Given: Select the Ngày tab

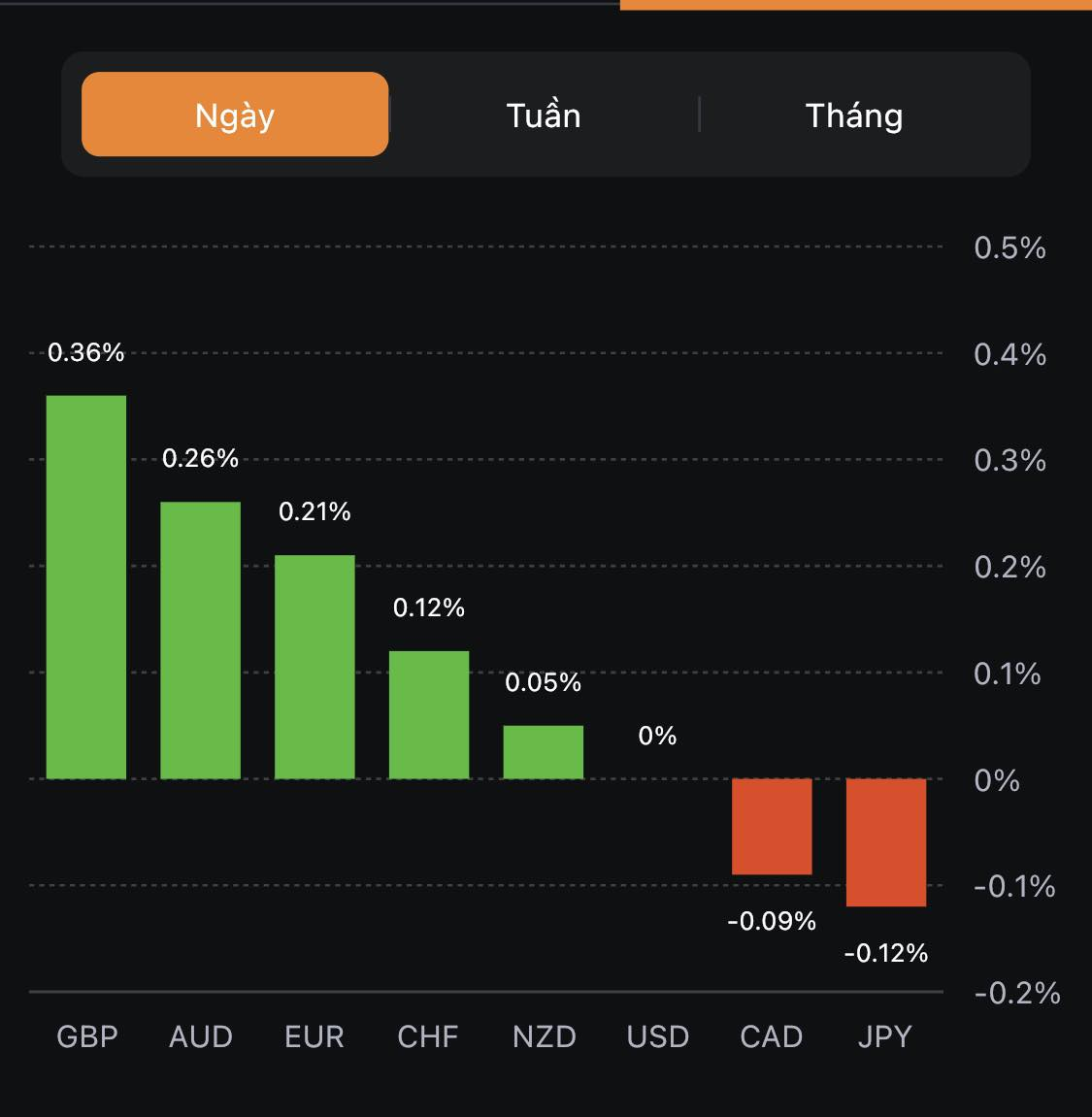Looking at the screenshot, I should pos(235,115).
